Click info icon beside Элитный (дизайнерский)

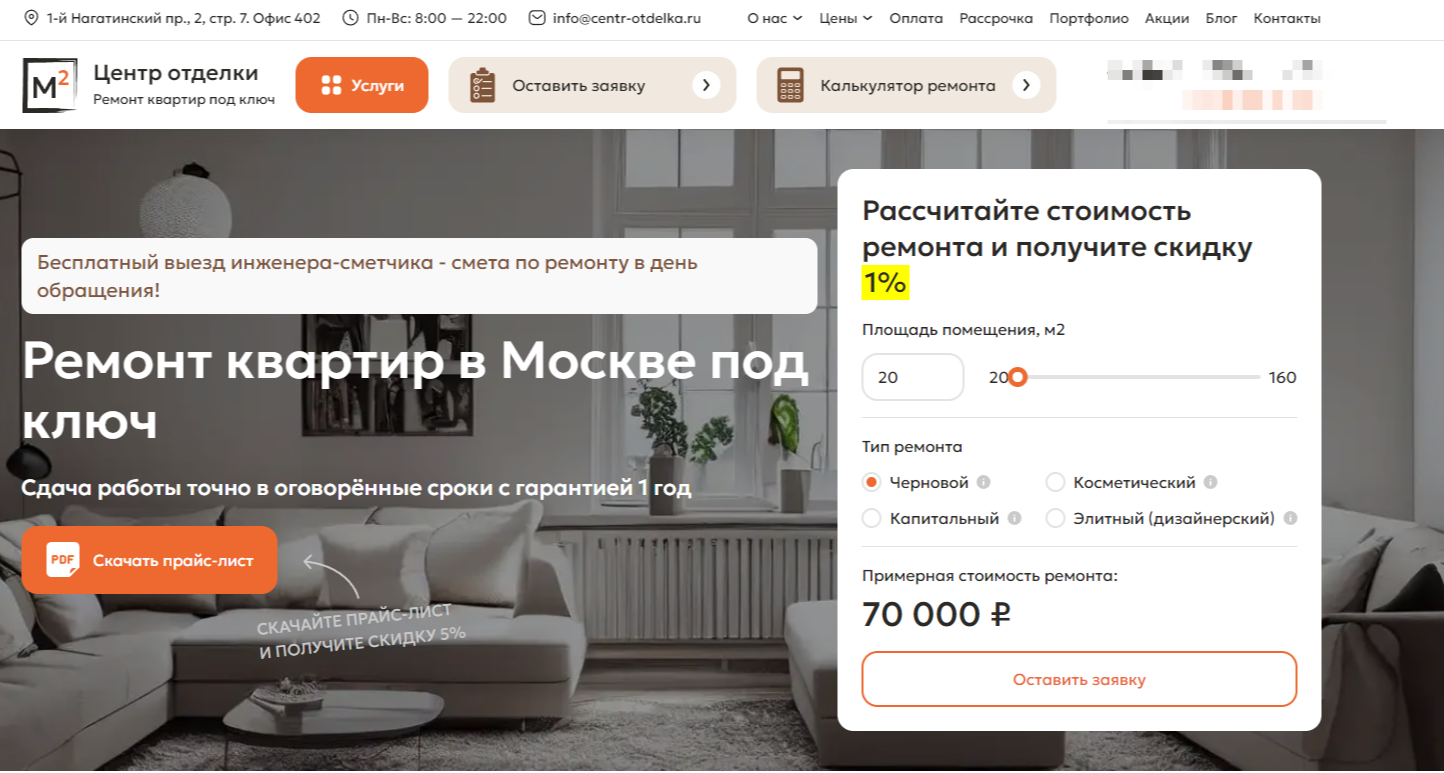coord(1290,519)
